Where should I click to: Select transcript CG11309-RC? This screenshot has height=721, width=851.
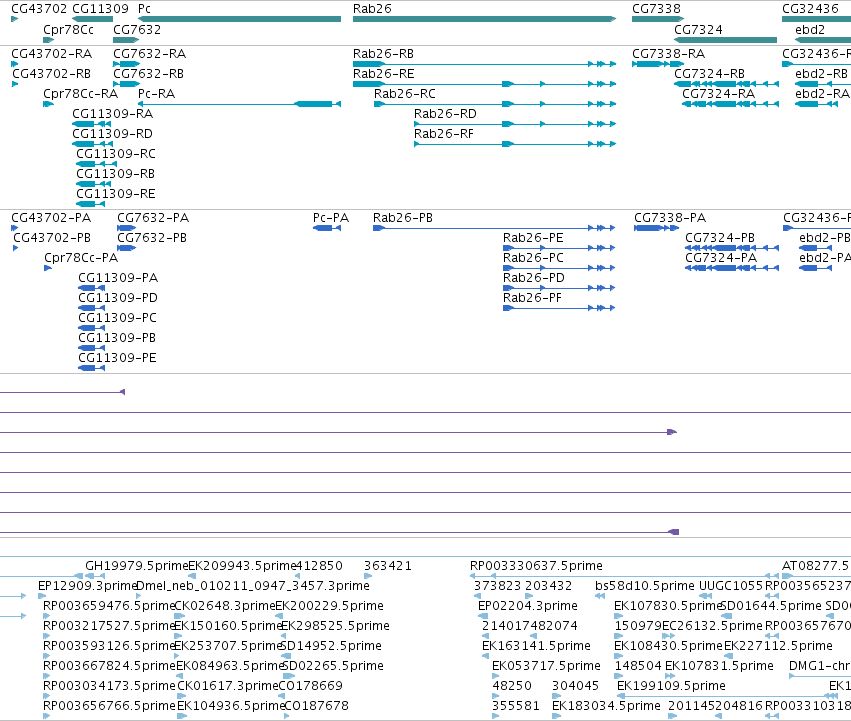96,164
